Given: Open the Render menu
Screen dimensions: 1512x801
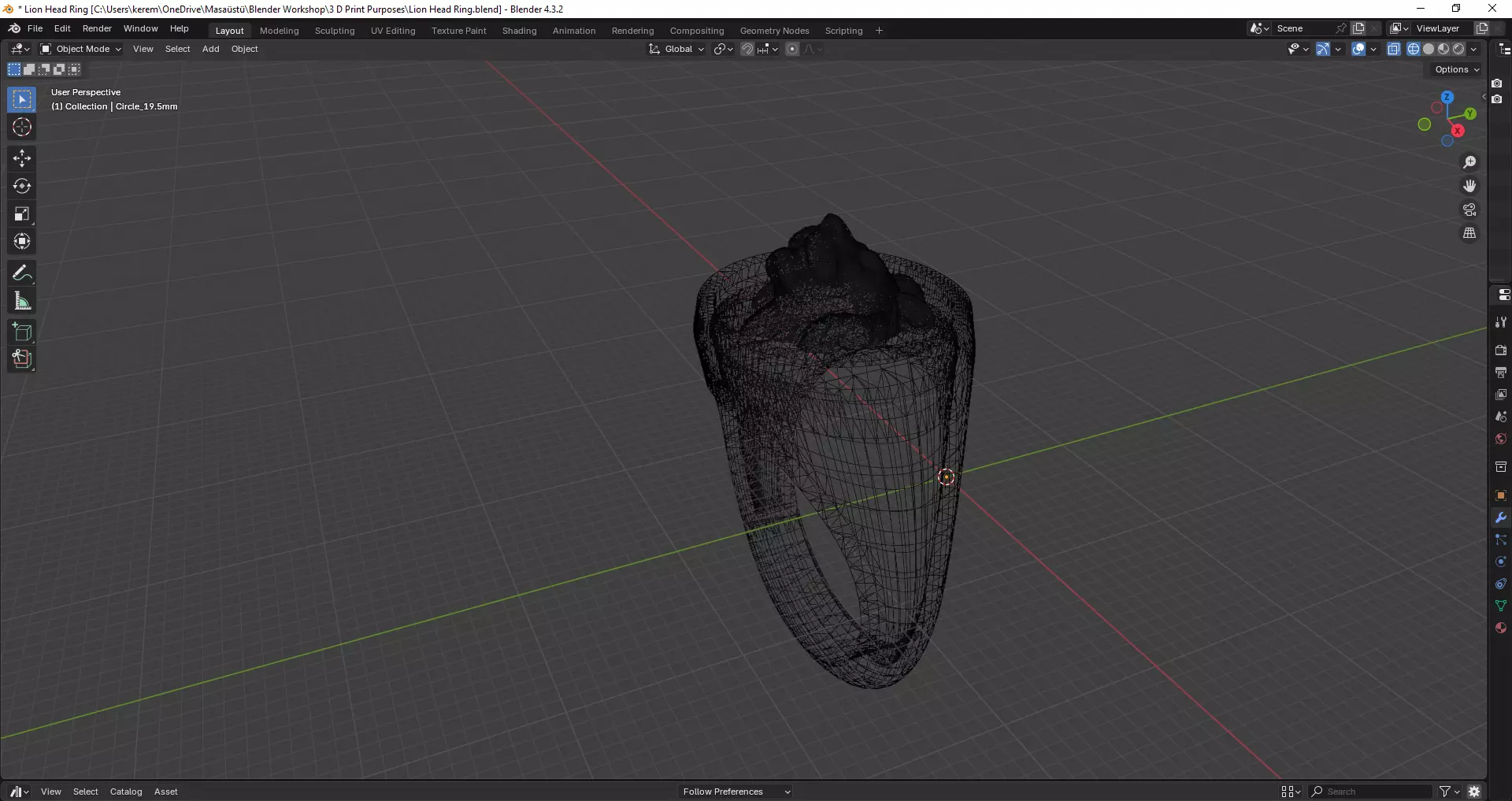Looking at the screenshot, I should tap(97, 28).
